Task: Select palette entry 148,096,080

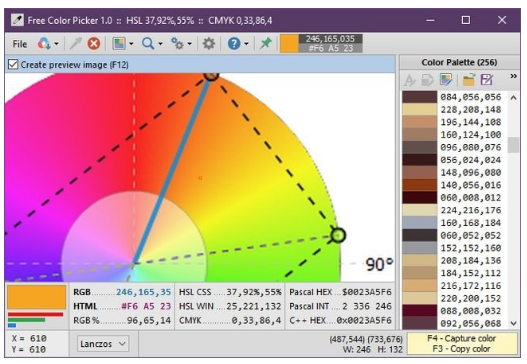Action: tap(455, 173)
